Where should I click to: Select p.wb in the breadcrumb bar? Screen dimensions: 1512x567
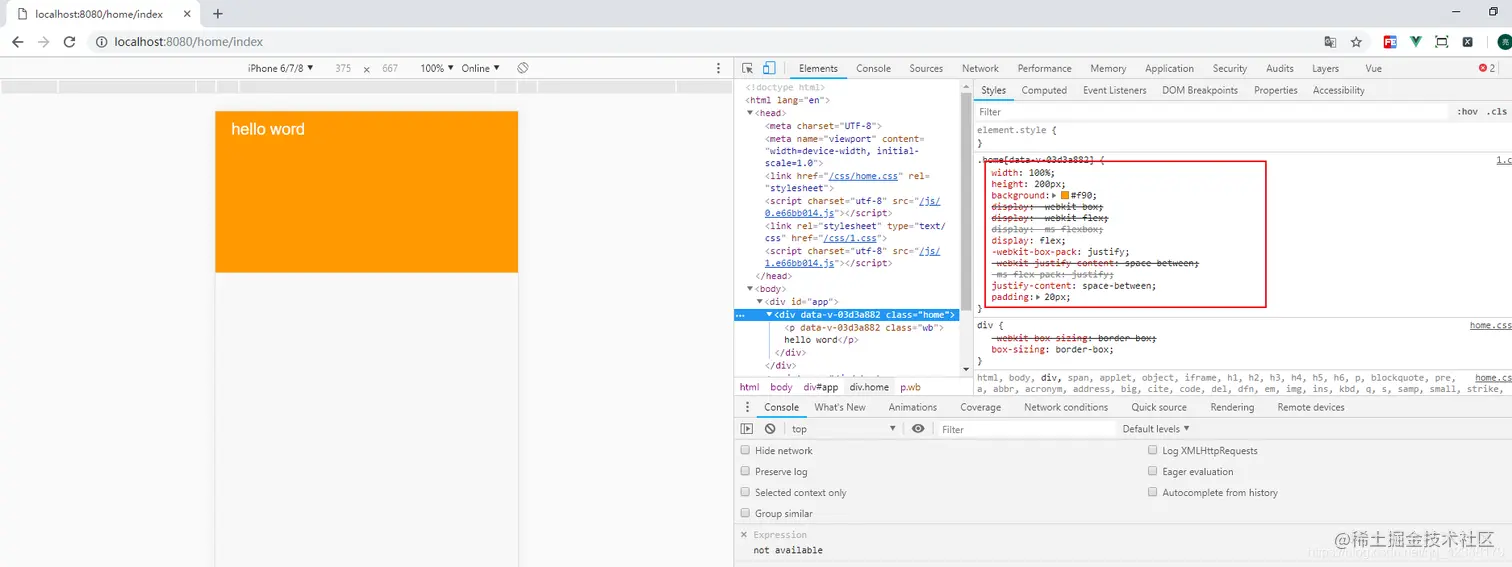click(x=910, y=387)
